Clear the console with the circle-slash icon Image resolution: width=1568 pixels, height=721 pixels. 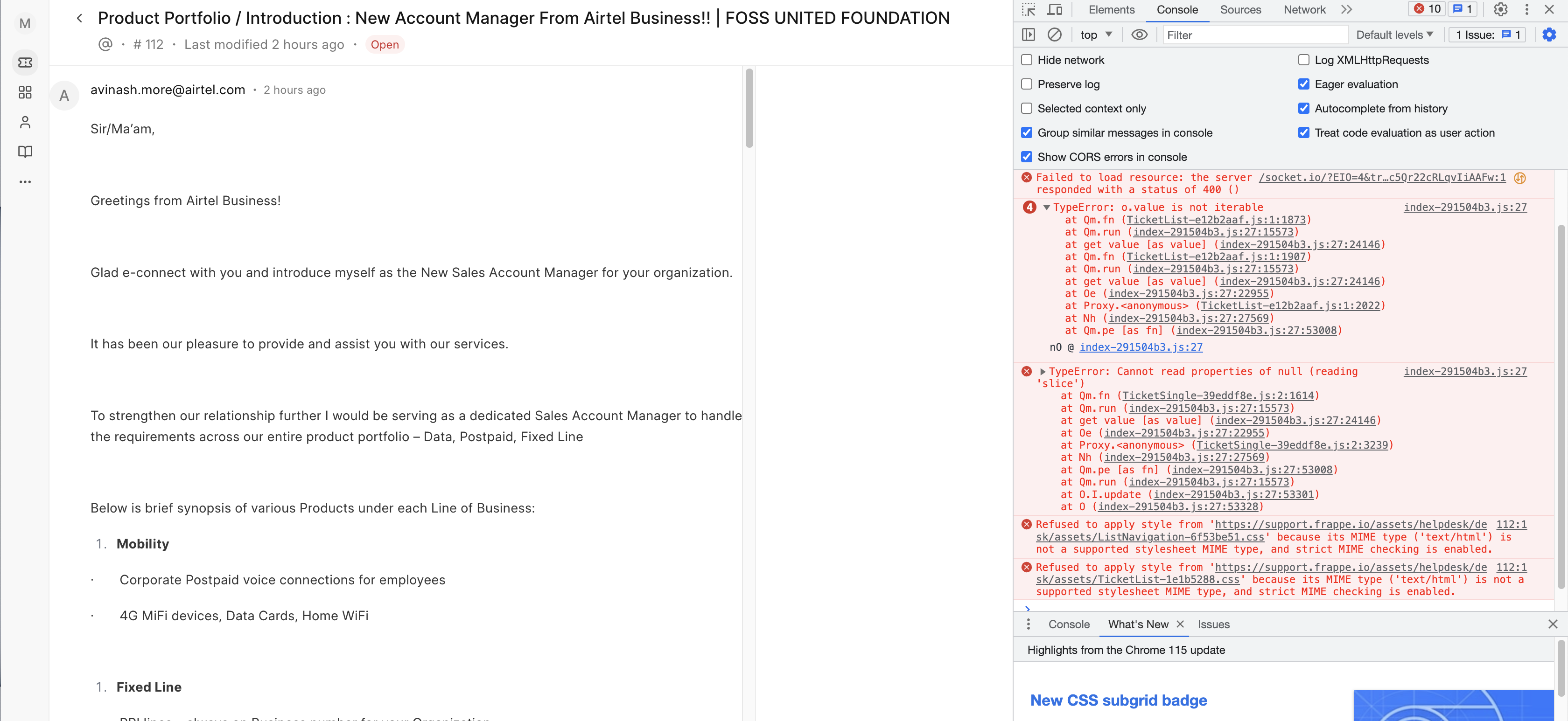(x=1055, y=35)
